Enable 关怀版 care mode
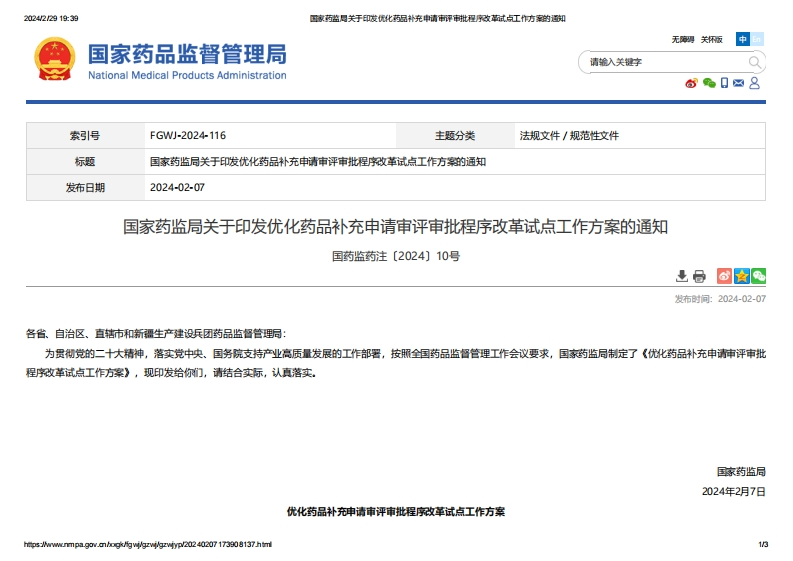793x561 pixels. pyautogui.click(x=711, y=39)
